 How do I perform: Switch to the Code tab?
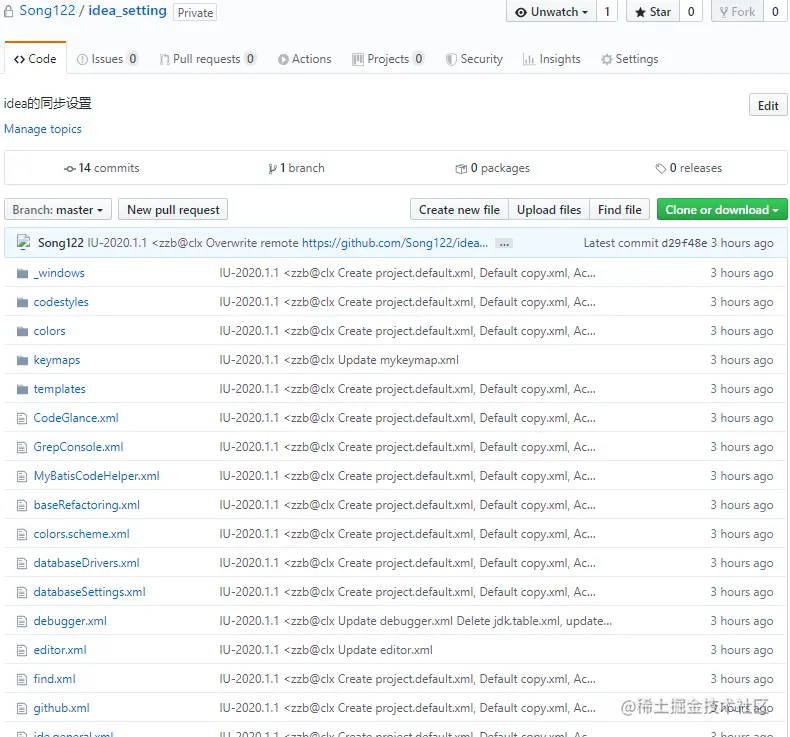point(35,59)
